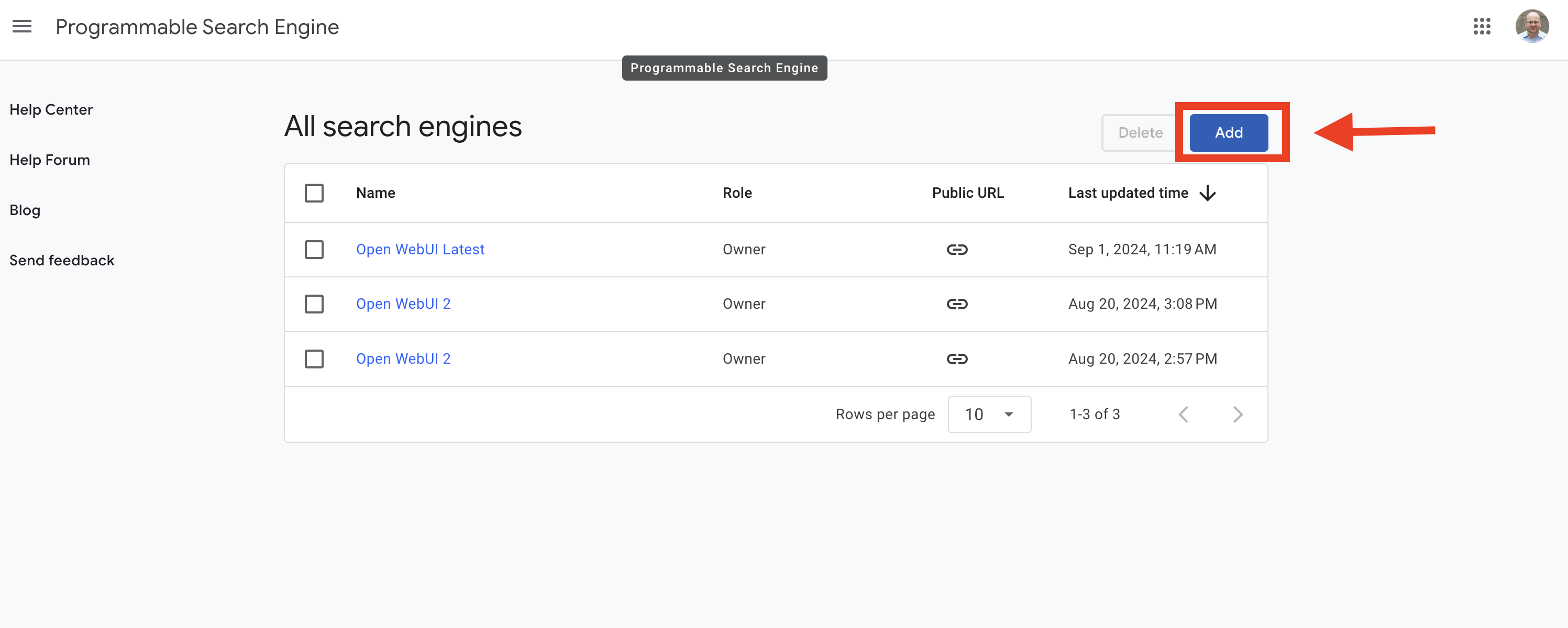Tick the select-all checkbox in header

[314, 194]
